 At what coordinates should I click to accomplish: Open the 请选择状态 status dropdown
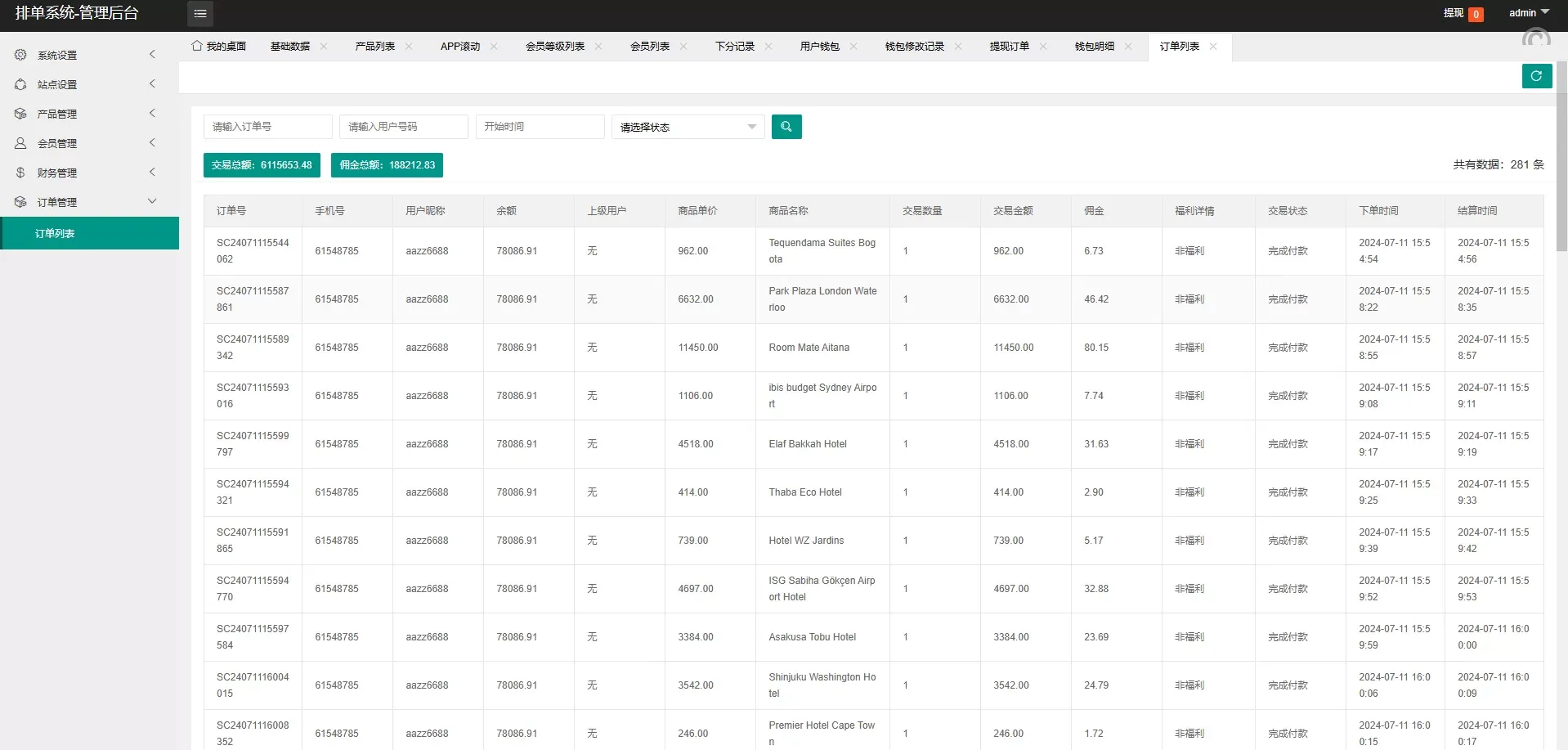687,127
